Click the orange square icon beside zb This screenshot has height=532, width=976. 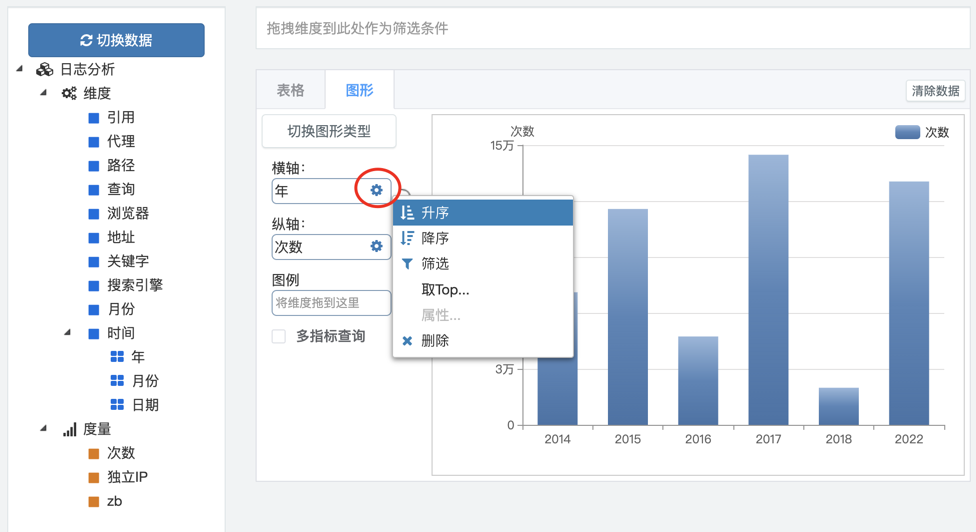(x=94, y=502)
